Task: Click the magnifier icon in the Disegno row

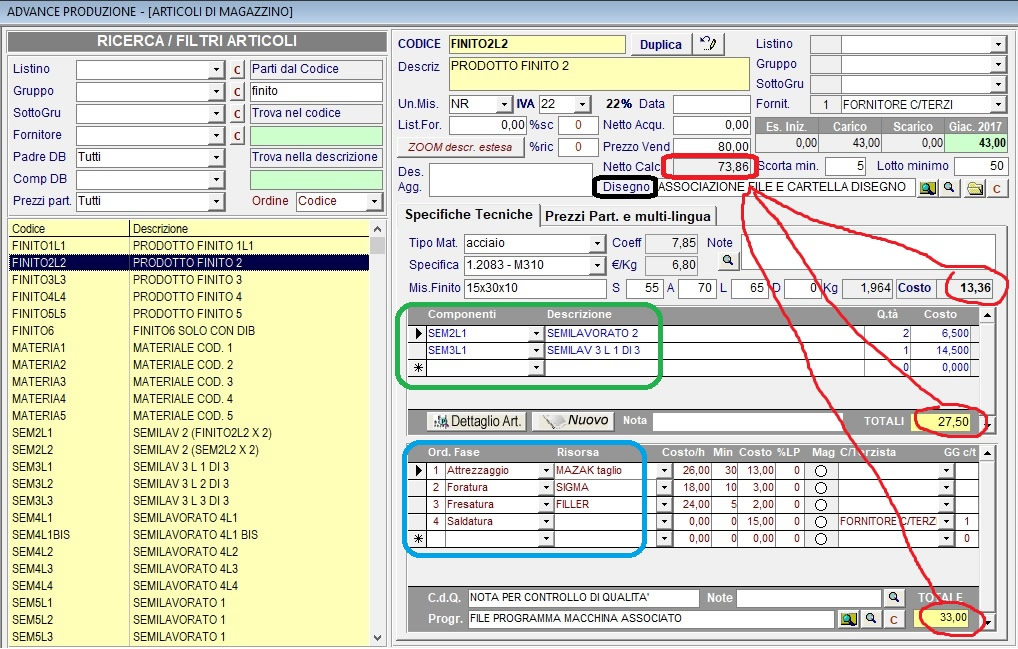Action: pos(949,188)
